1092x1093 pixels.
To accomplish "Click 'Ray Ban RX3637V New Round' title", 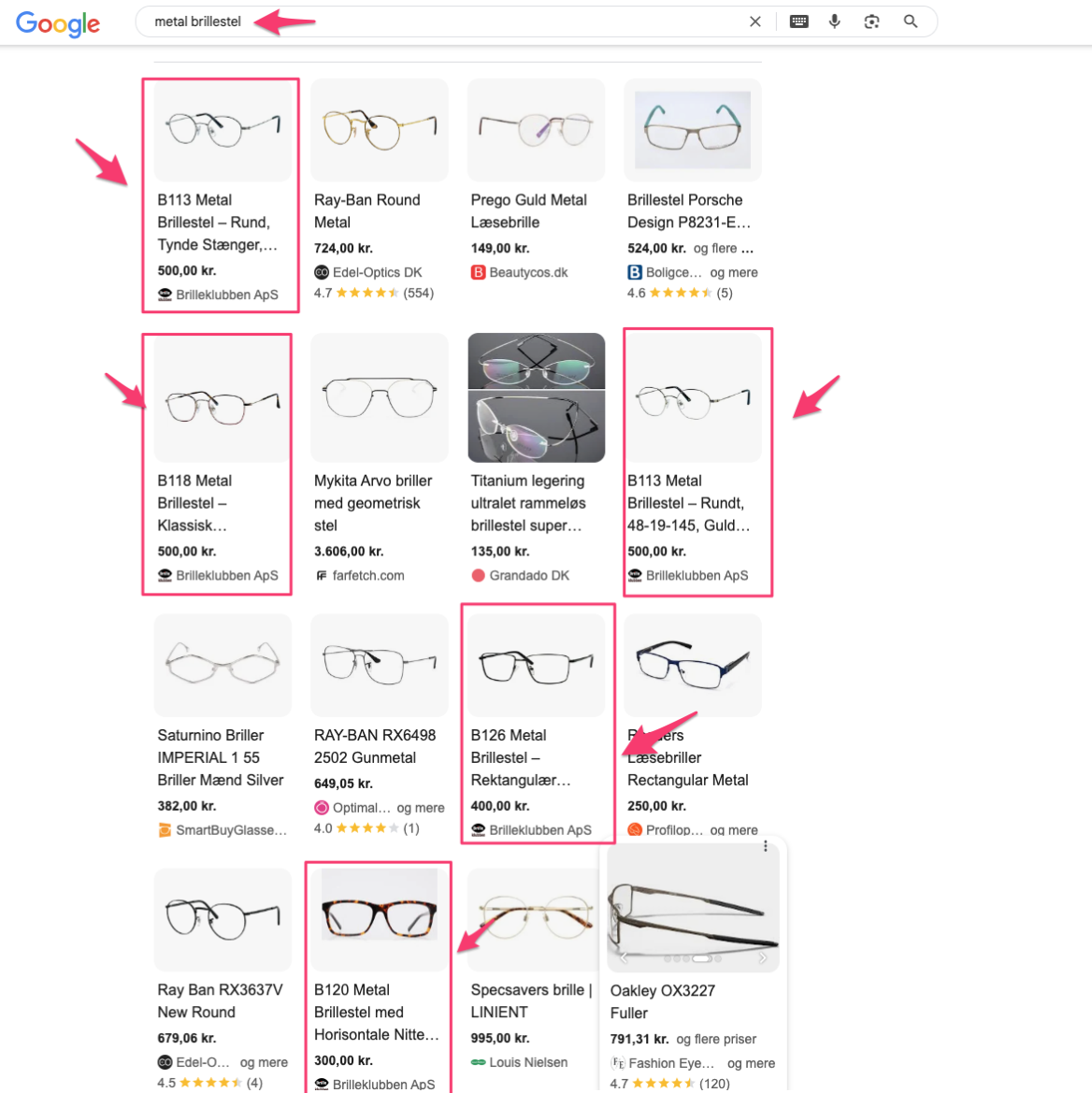I will click(221, 1001).
